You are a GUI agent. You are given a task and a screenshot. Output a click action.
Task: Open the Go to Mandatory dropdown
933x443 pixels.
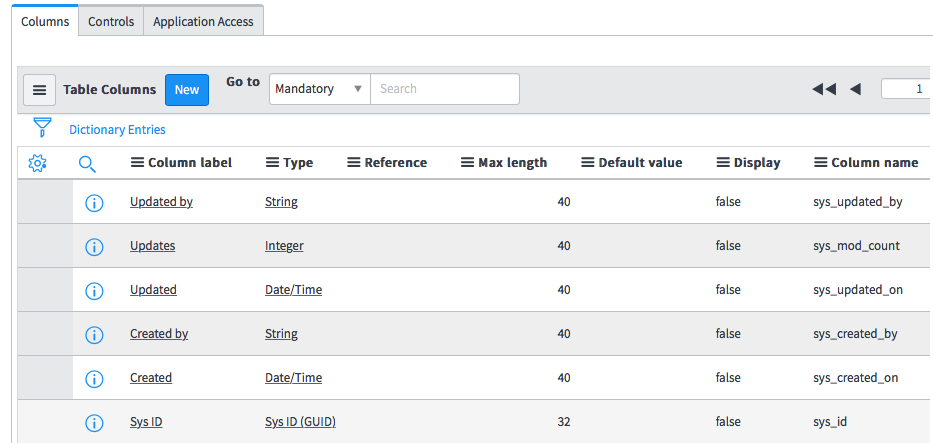click(320, 89)
